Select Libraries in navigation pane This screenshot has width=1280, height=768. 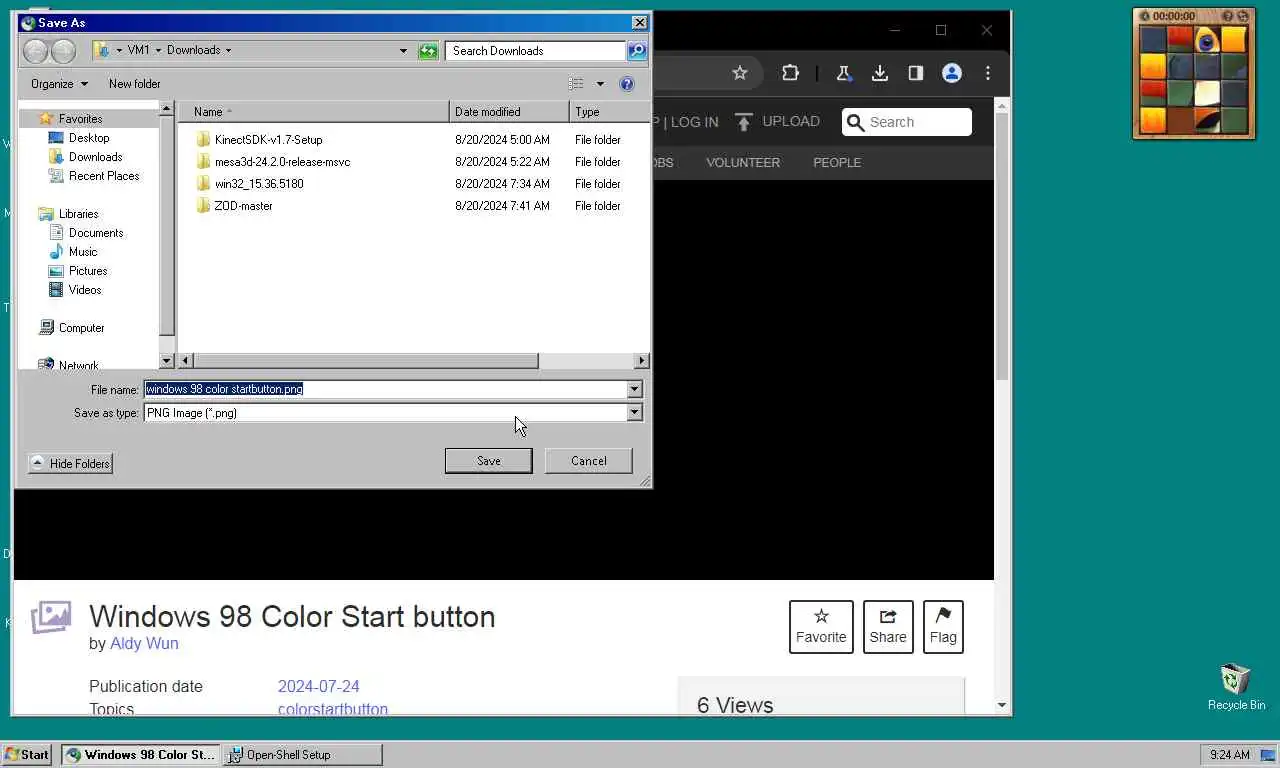(78, 214)
